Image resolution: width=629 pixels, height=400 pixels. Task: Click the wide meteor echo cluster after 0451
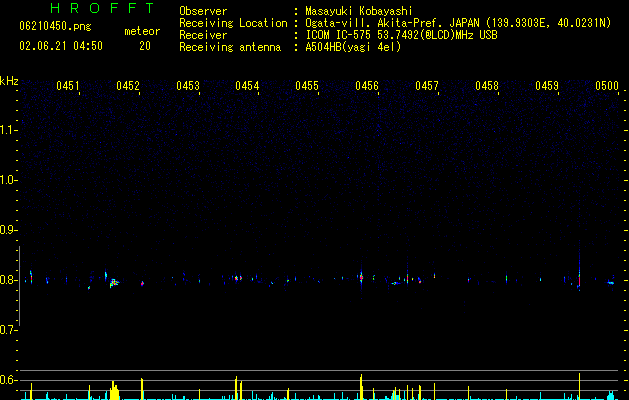(114, 283)
